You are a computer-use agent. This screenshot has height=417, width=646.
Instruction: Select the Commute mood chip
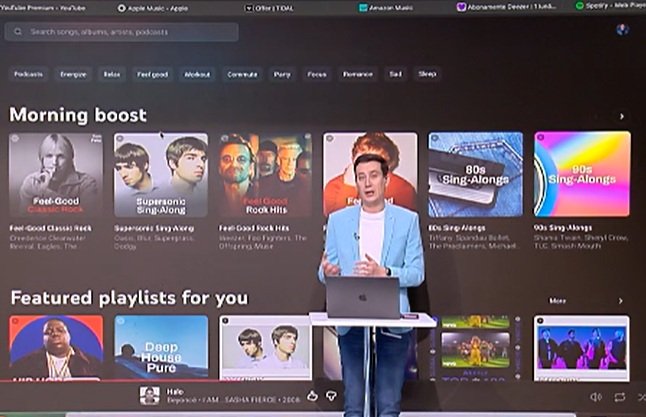pos(242,75)
